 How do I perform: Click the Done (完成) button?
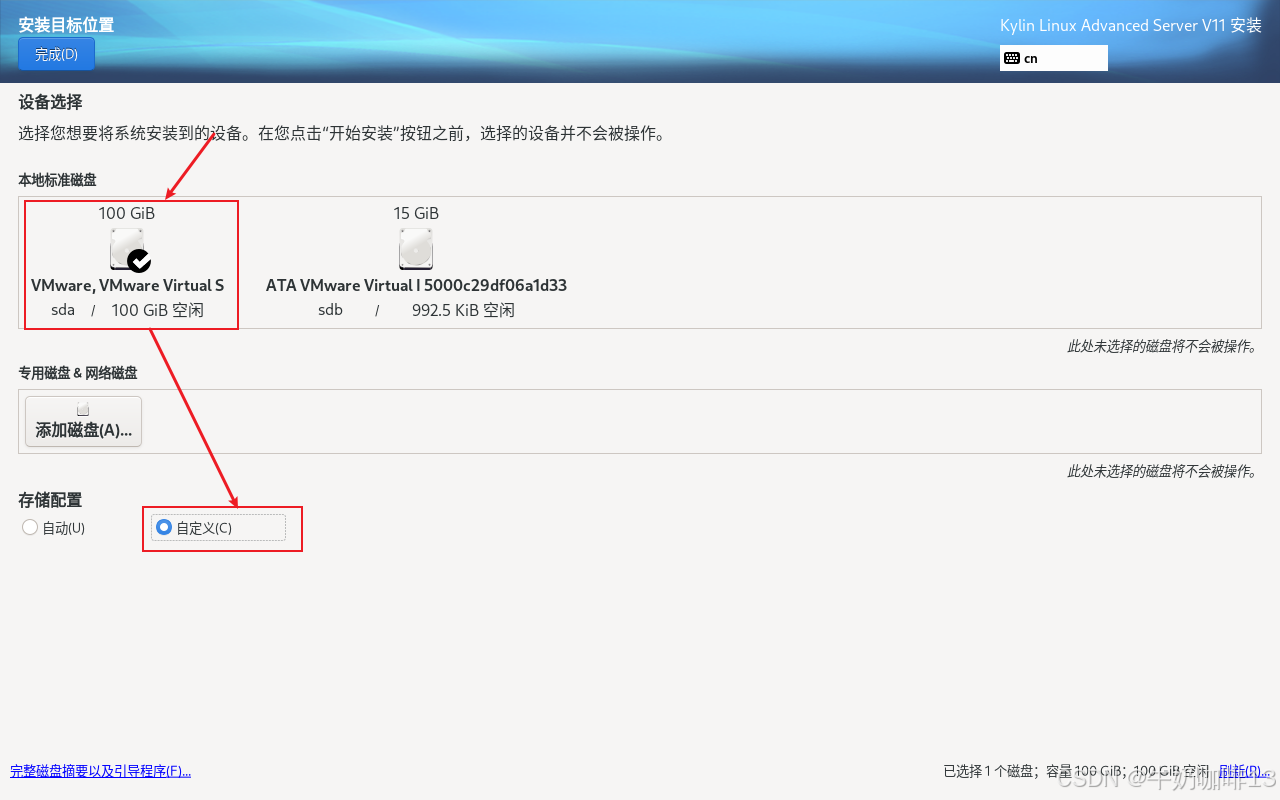click(x=56, y=54)
